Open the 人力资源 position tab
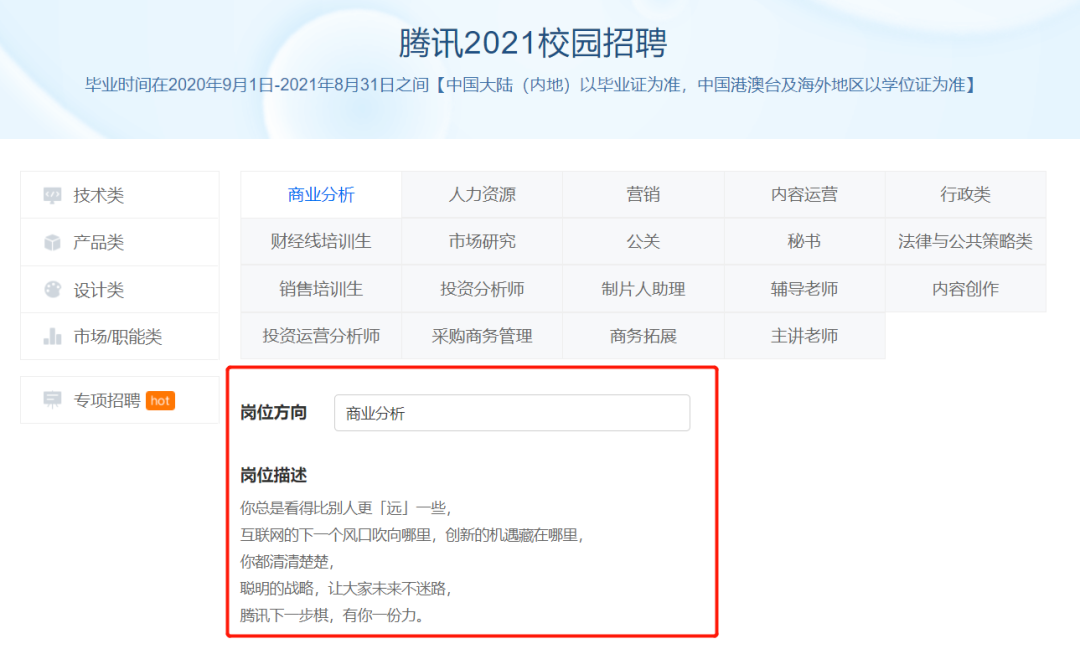 (482, 195)
